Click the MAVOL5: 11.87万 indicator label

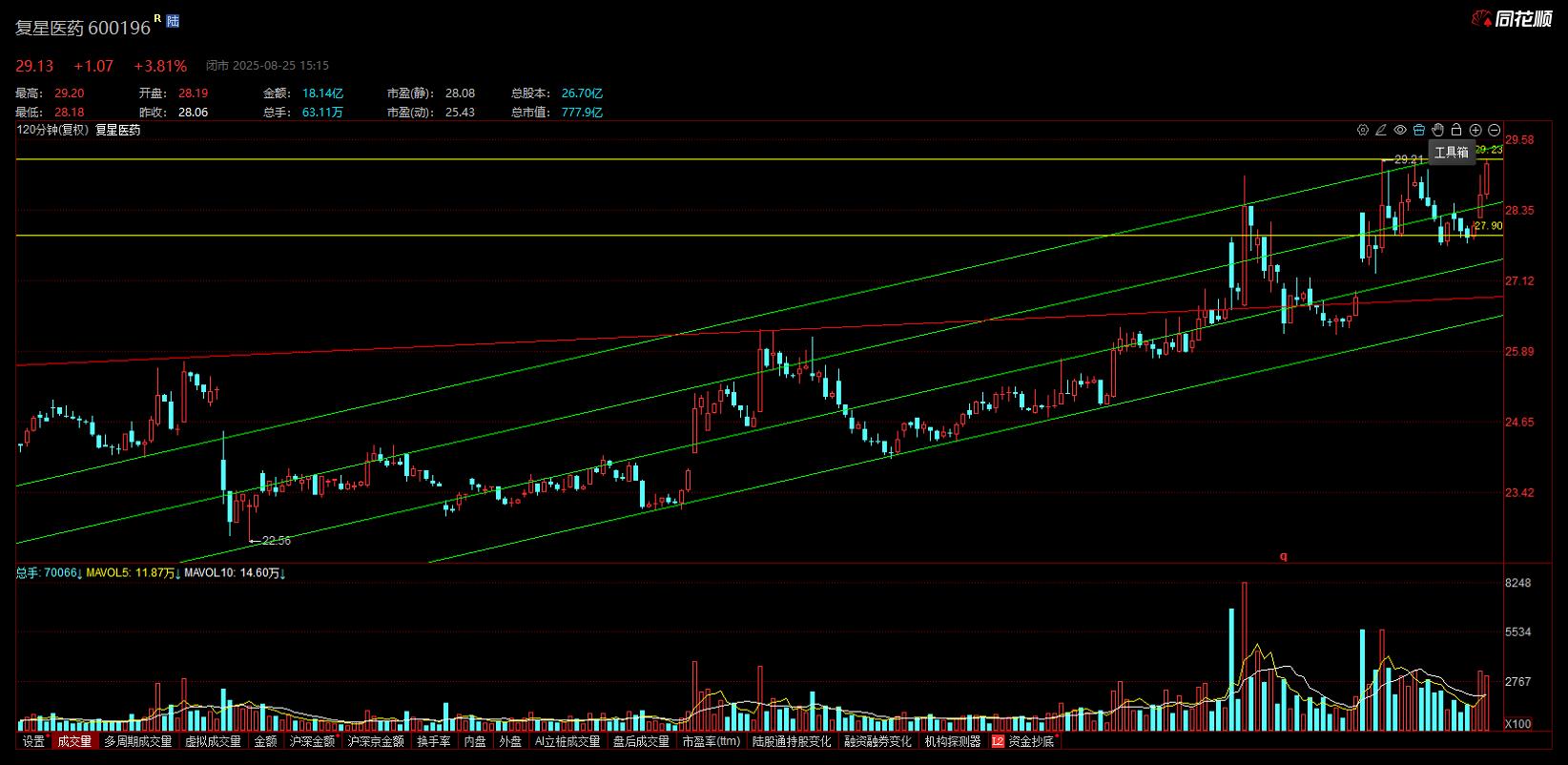134,573
